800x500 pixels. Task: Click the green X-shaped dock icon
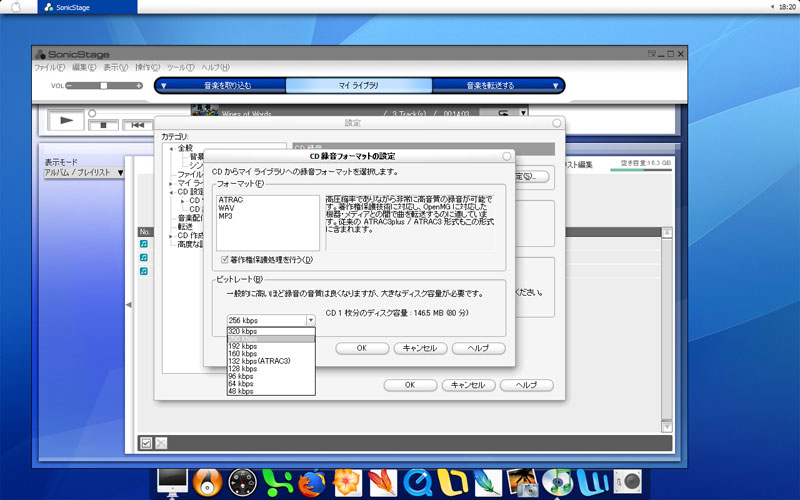point(277,483)
